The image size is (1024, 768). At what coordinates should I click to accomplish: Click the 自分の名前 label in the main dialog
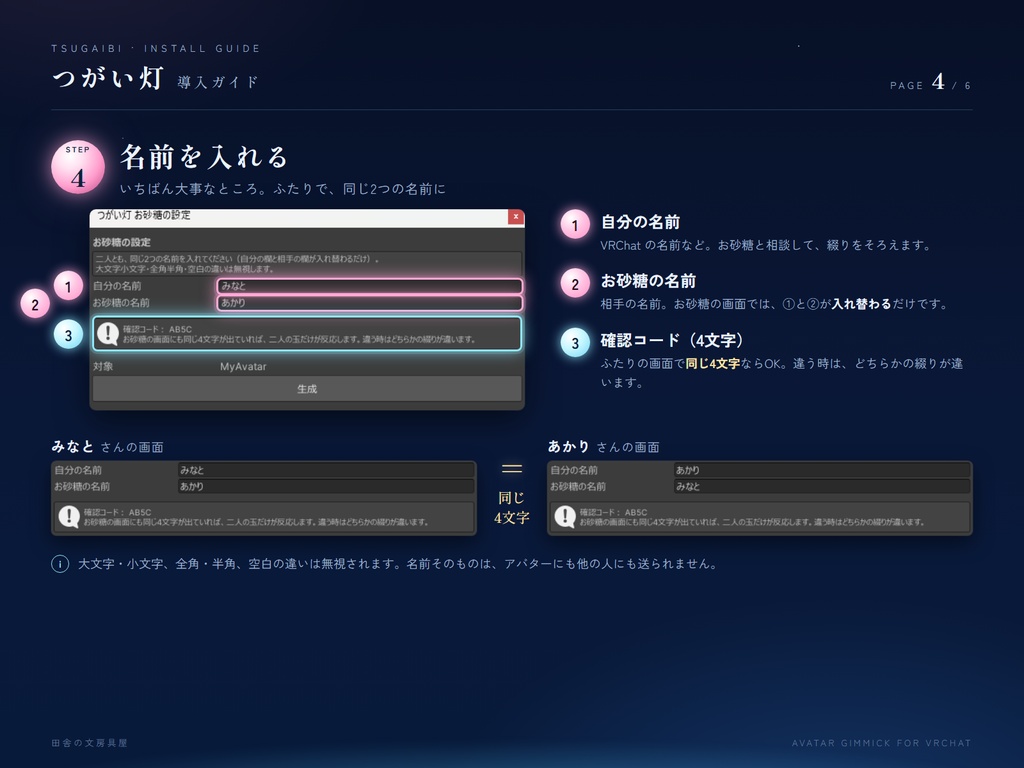pos(117,286)
